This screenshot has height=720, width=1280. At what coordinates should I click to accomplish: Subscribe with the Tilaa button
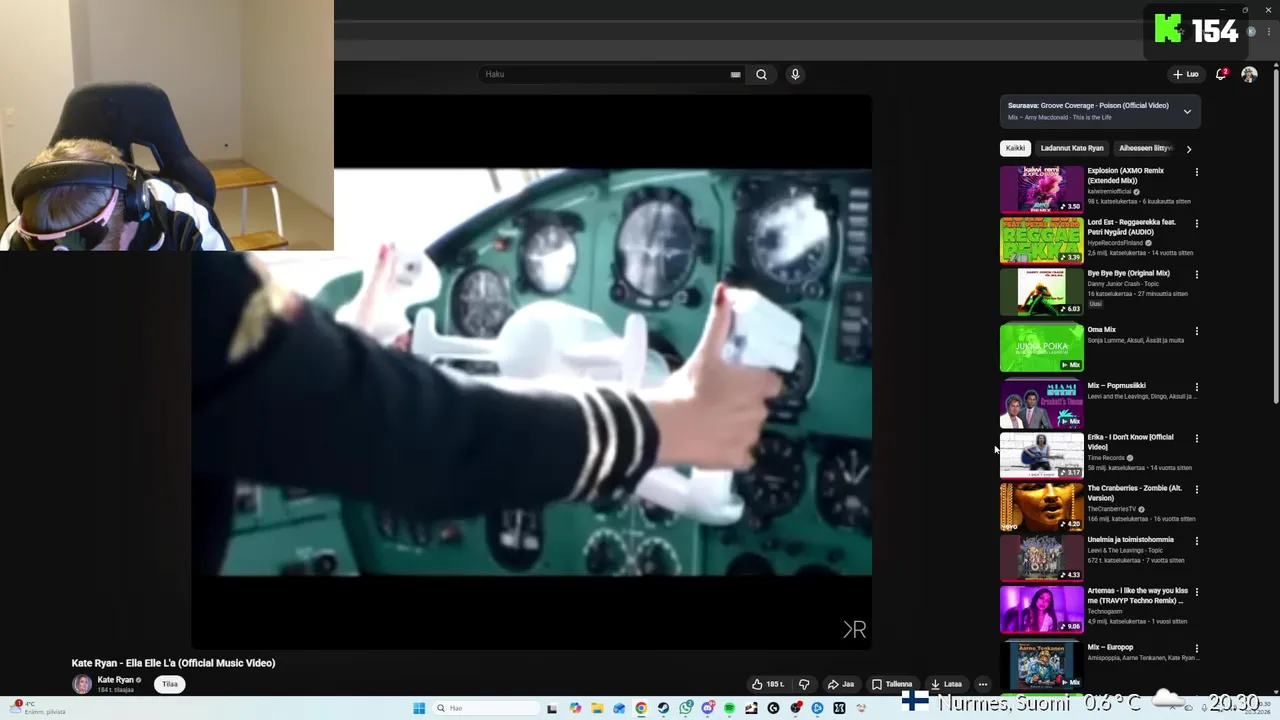pos(170,684)
